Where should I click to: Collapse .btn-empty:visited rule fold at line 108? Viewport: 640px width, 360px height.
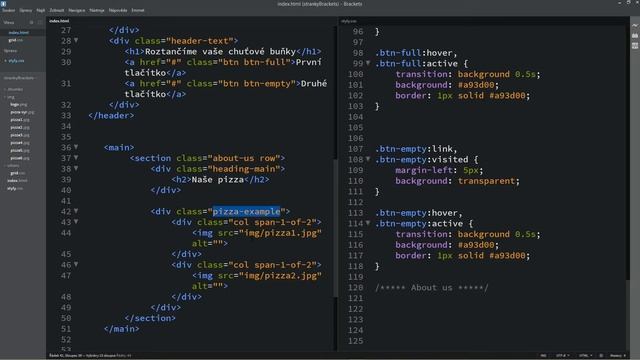click(x=368, y=159)
